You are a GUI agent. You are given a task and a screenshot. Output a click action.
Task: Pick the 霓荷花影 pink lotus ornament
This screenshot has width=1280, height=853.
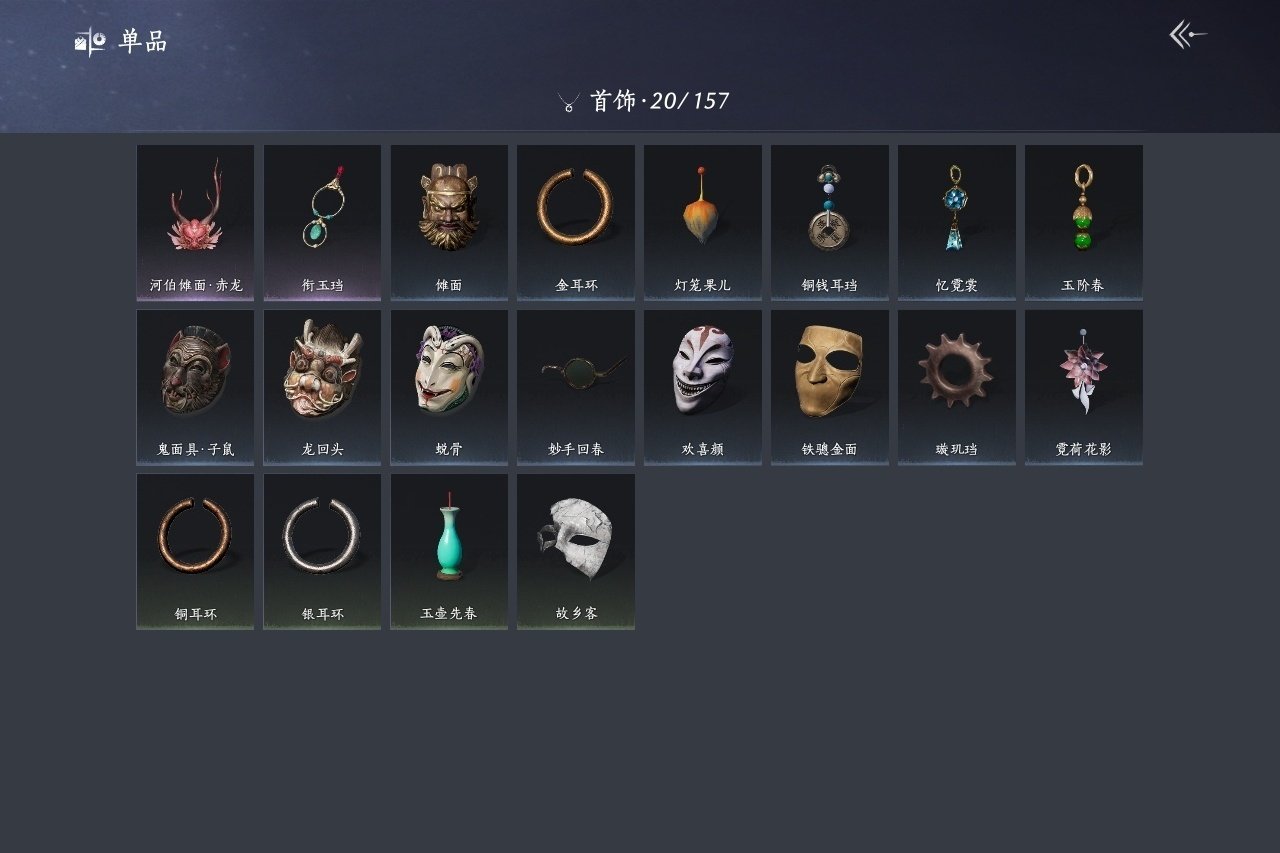click(x=1084, y=387)
